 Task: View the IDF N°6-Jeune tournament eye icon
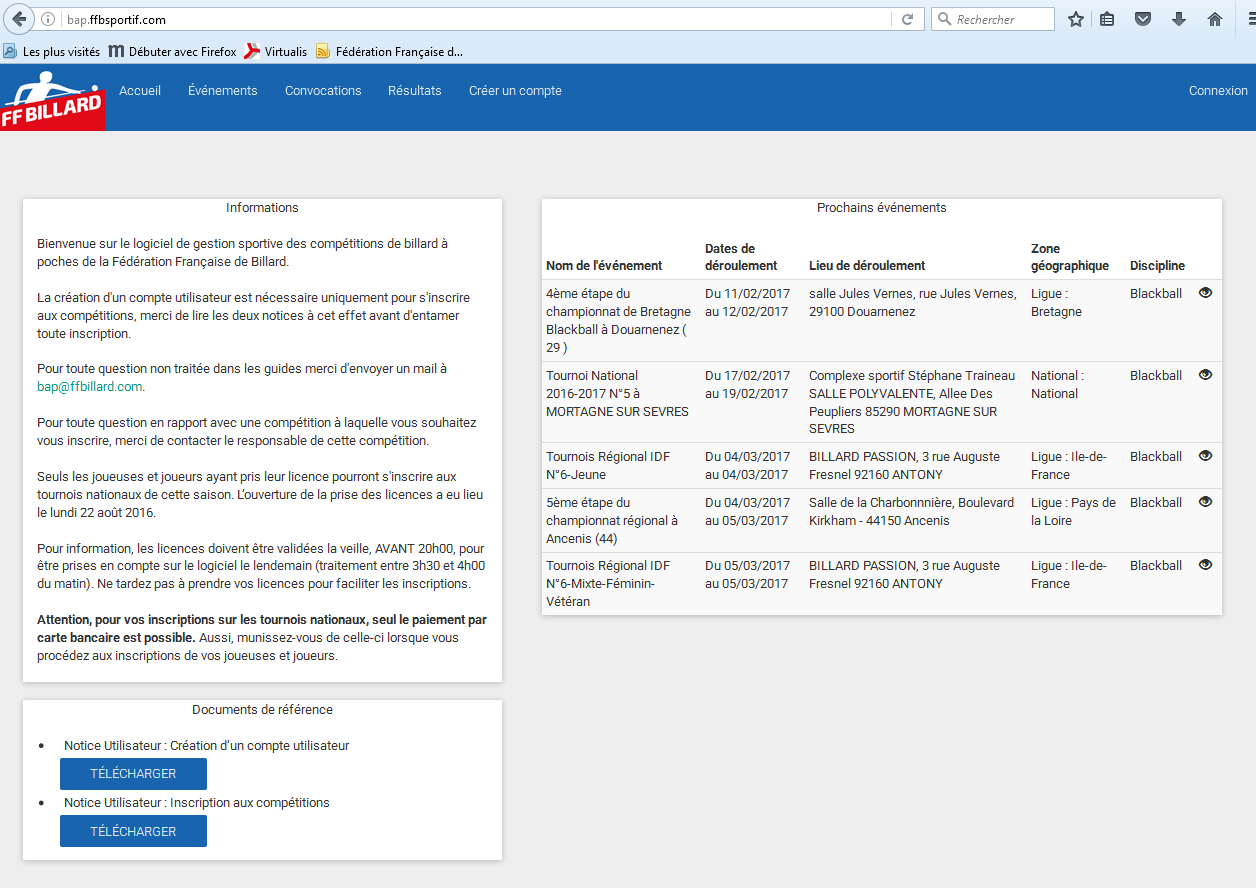tap(1205, 456)
